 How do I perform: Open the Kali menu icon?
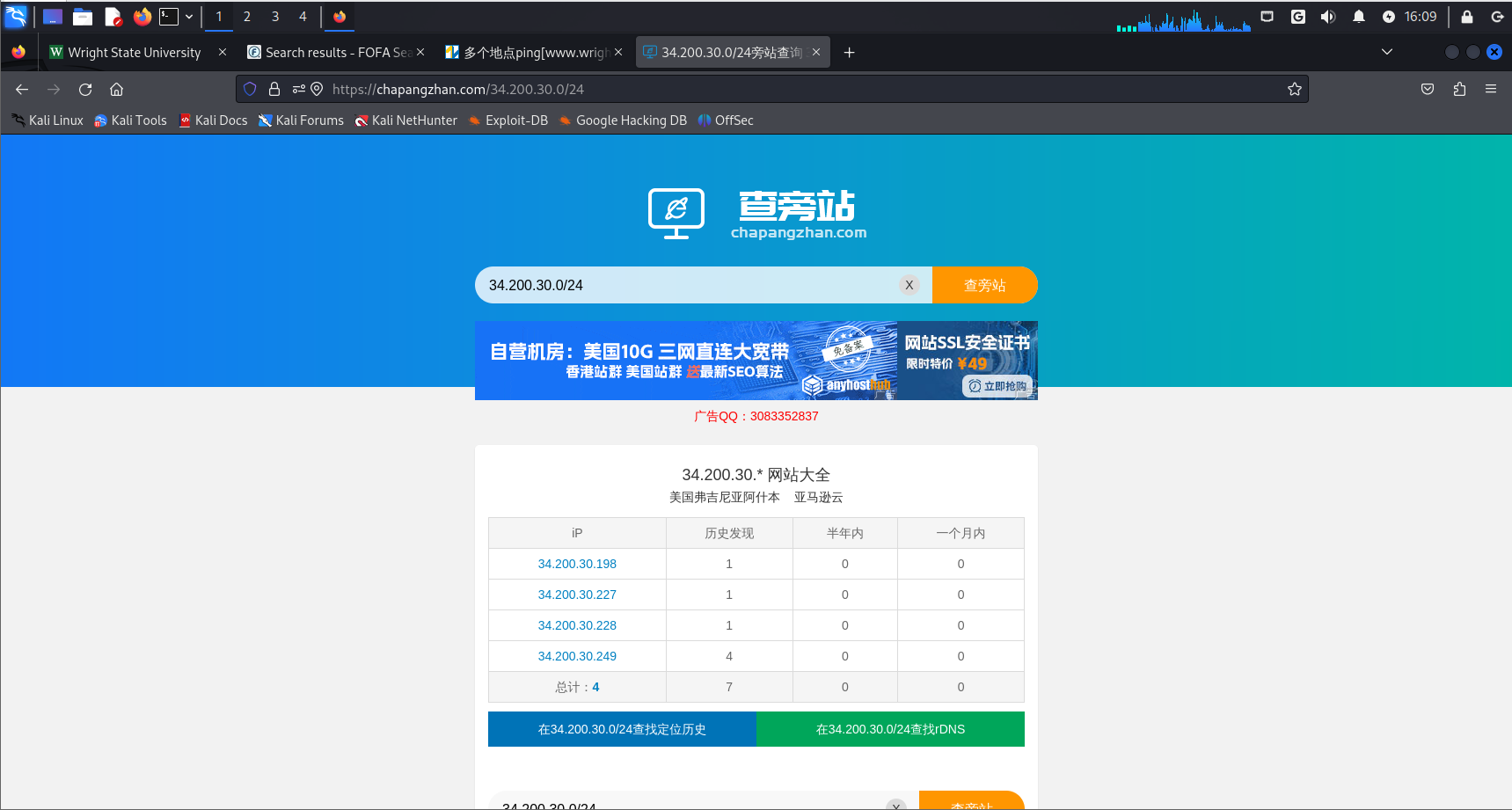coord(16,16)
